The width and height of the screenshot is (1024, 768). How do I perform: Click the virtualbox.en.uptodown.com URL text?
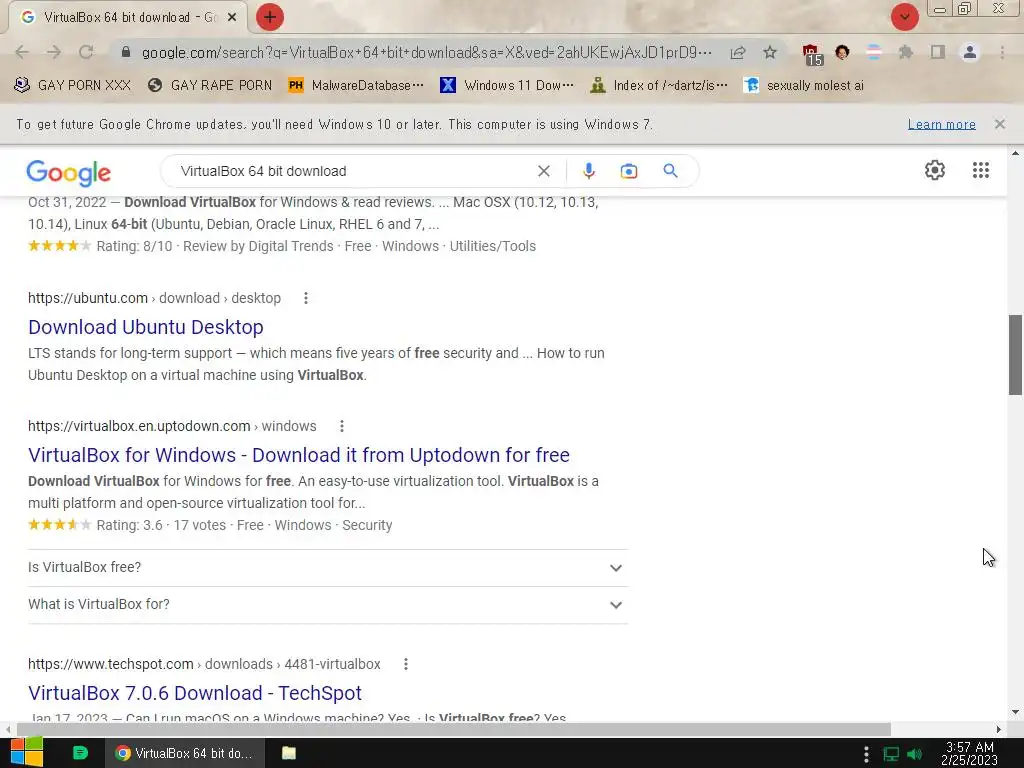tap(139, 426)
